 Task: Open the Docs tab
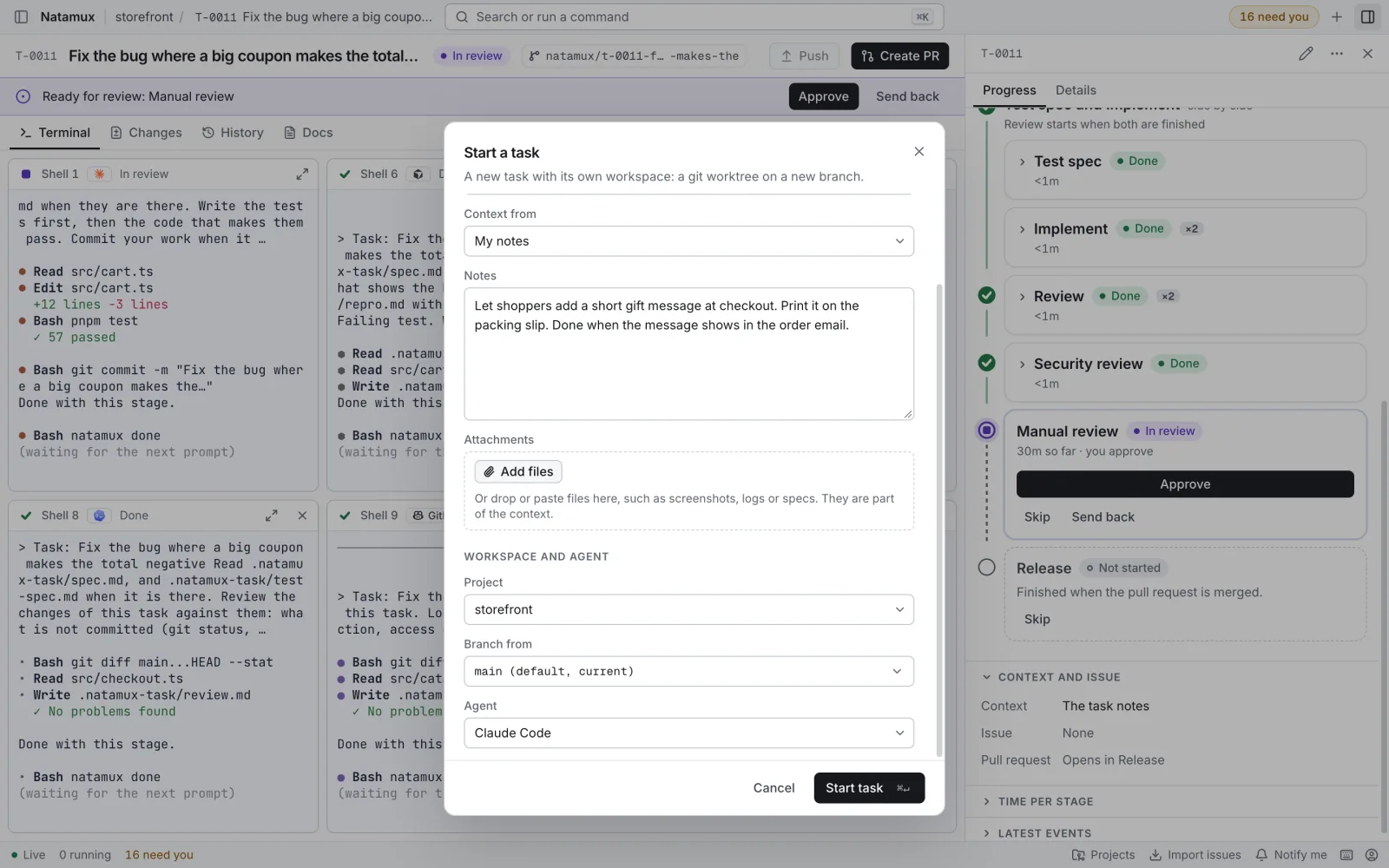pyautogui.click(x=308, y=133)
